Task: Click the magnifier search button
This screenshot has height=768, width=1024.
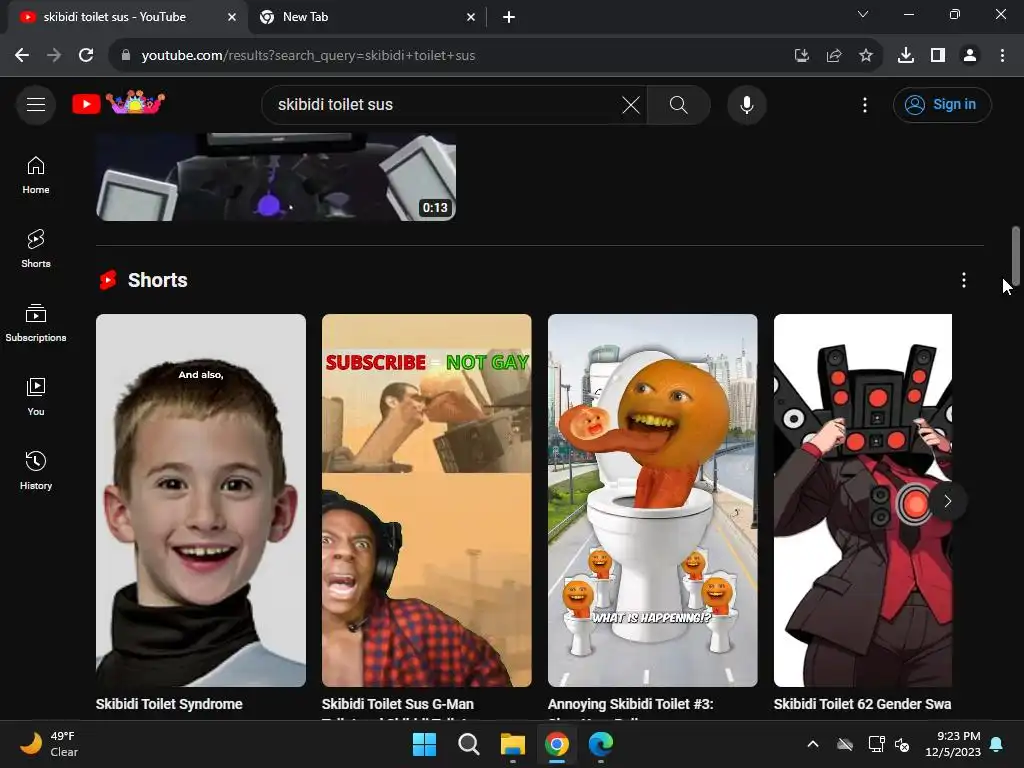Action: pyautogui.click(x=679, y=104)
